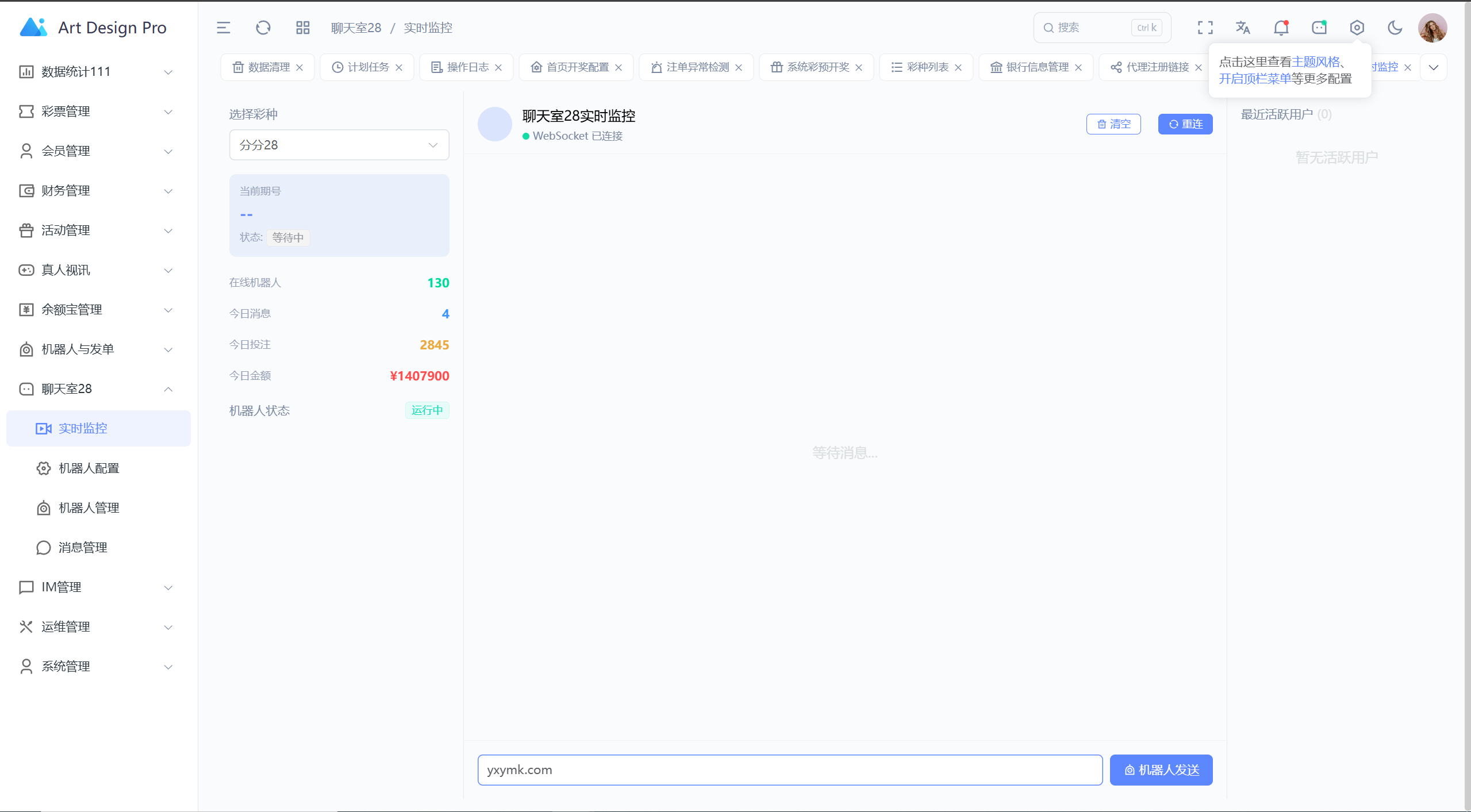This screenshot has height=812, width=1471.
Task: Click the 清空 button
Action: (x=1113, y=124)
